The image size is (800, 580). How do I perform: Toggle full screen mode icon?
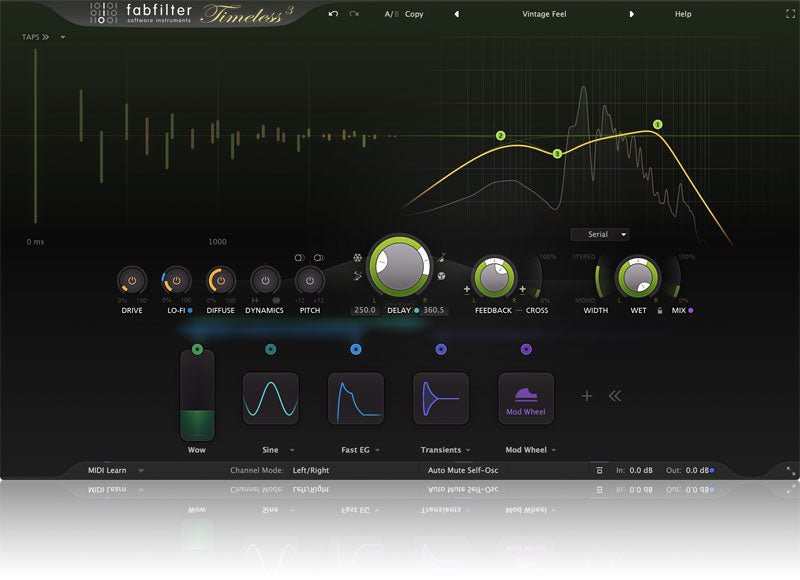coord(790,14)
